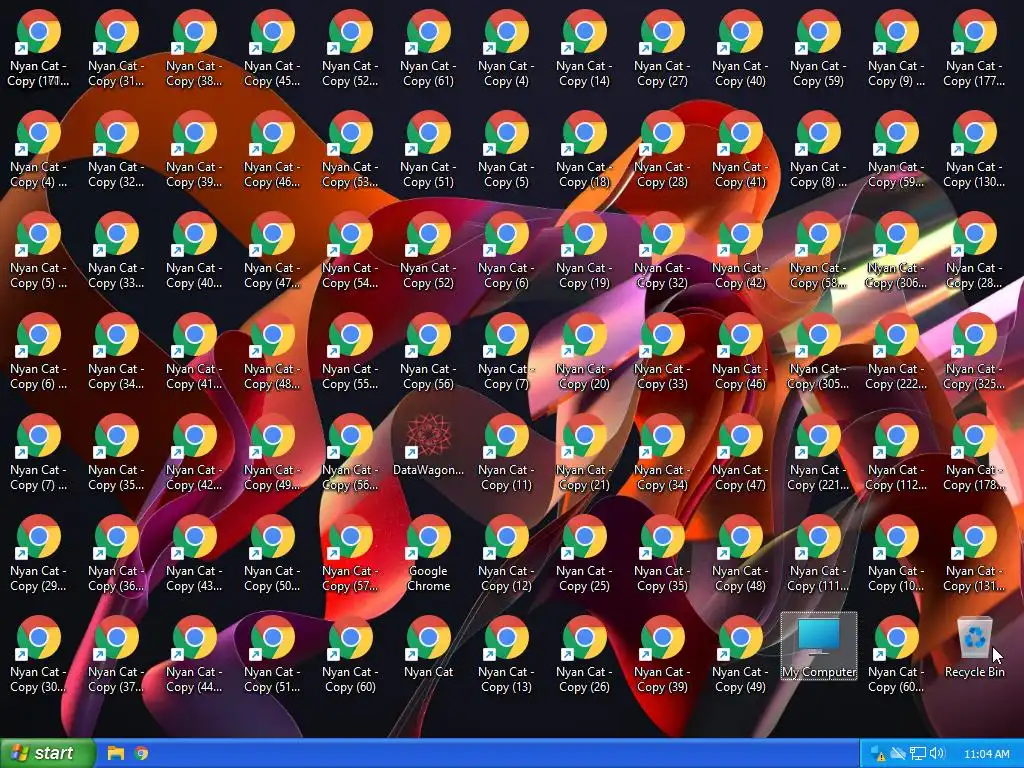Select the Nyan Cat - Copy (131... shortcut
1024x768 pixels.
coord(974,554)
